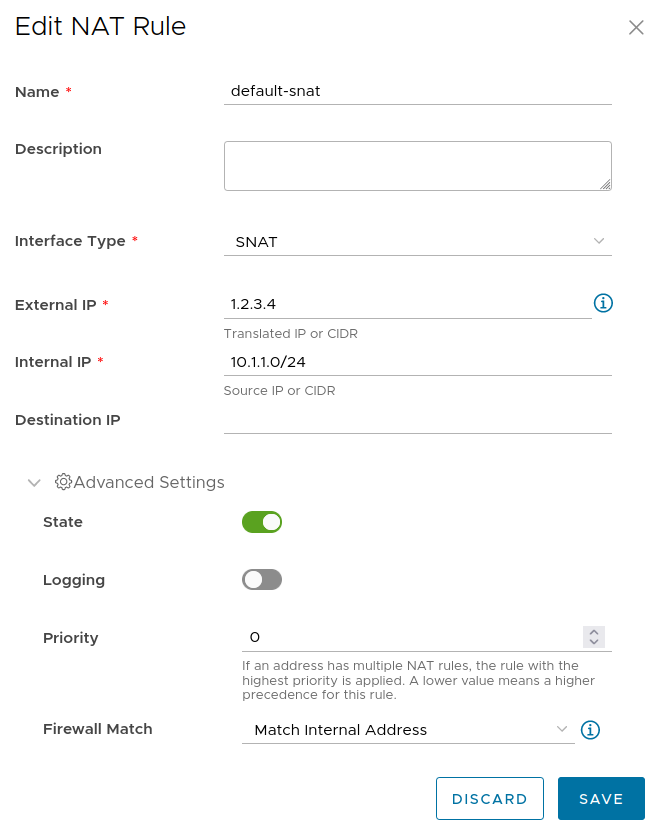Screen dimensions: 656x832
Task: Select the Edit NAT Rule title
Action: pos(99,27)
